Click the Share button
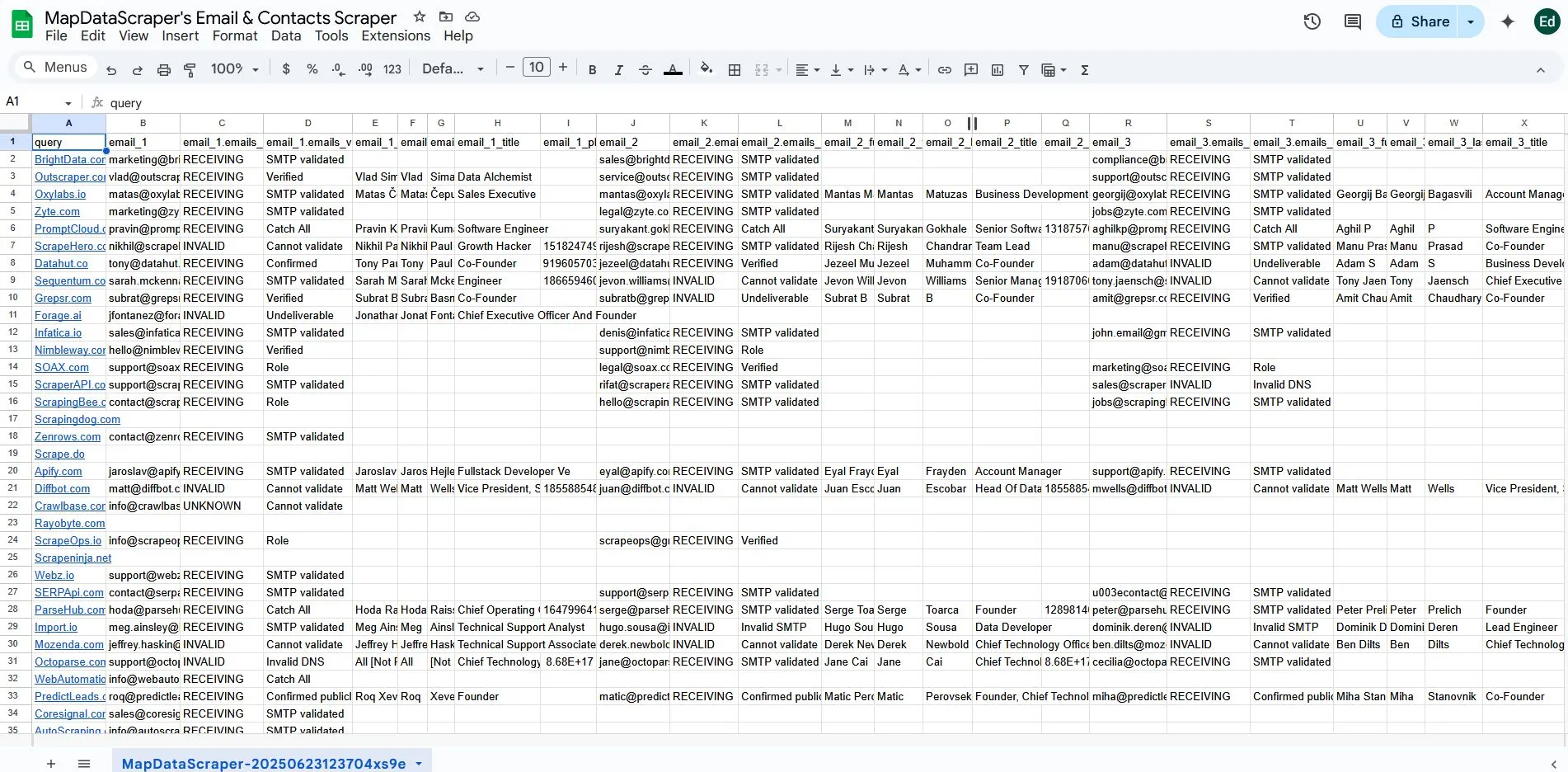Screen dimensions: 1568x772 coord(1419,21)
